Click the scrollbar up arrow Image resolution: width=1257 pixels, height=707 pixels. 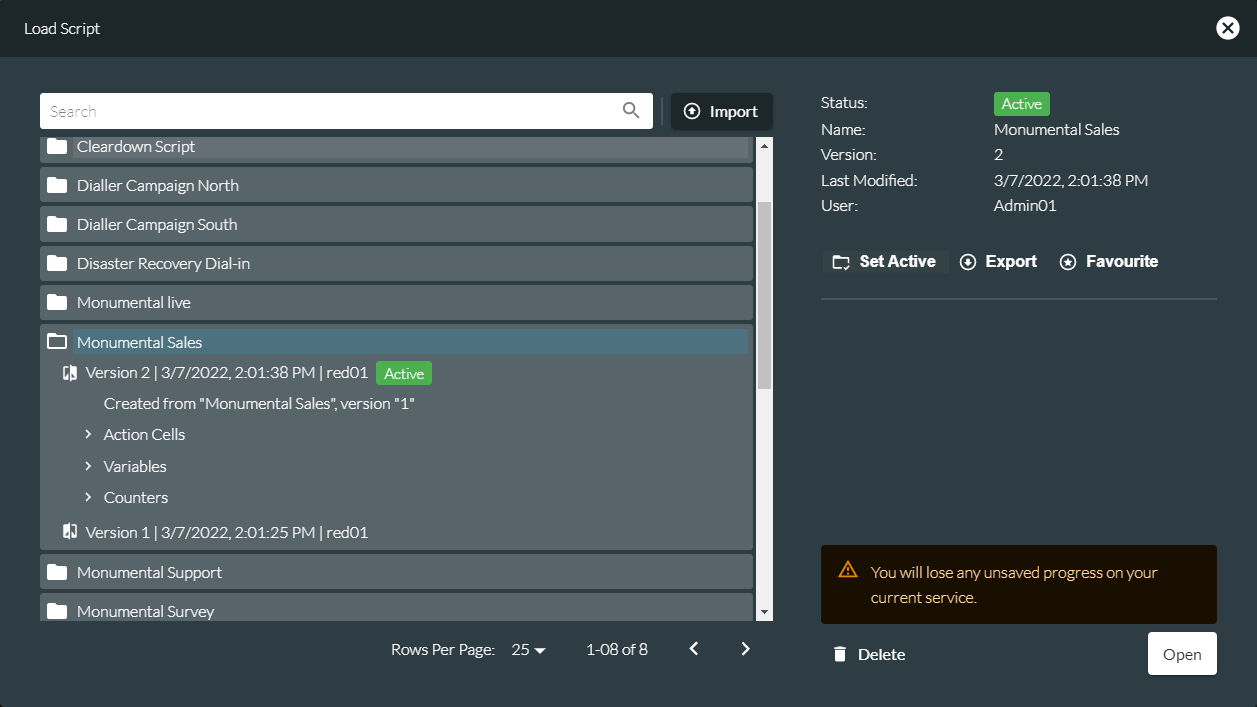(765, 146)
